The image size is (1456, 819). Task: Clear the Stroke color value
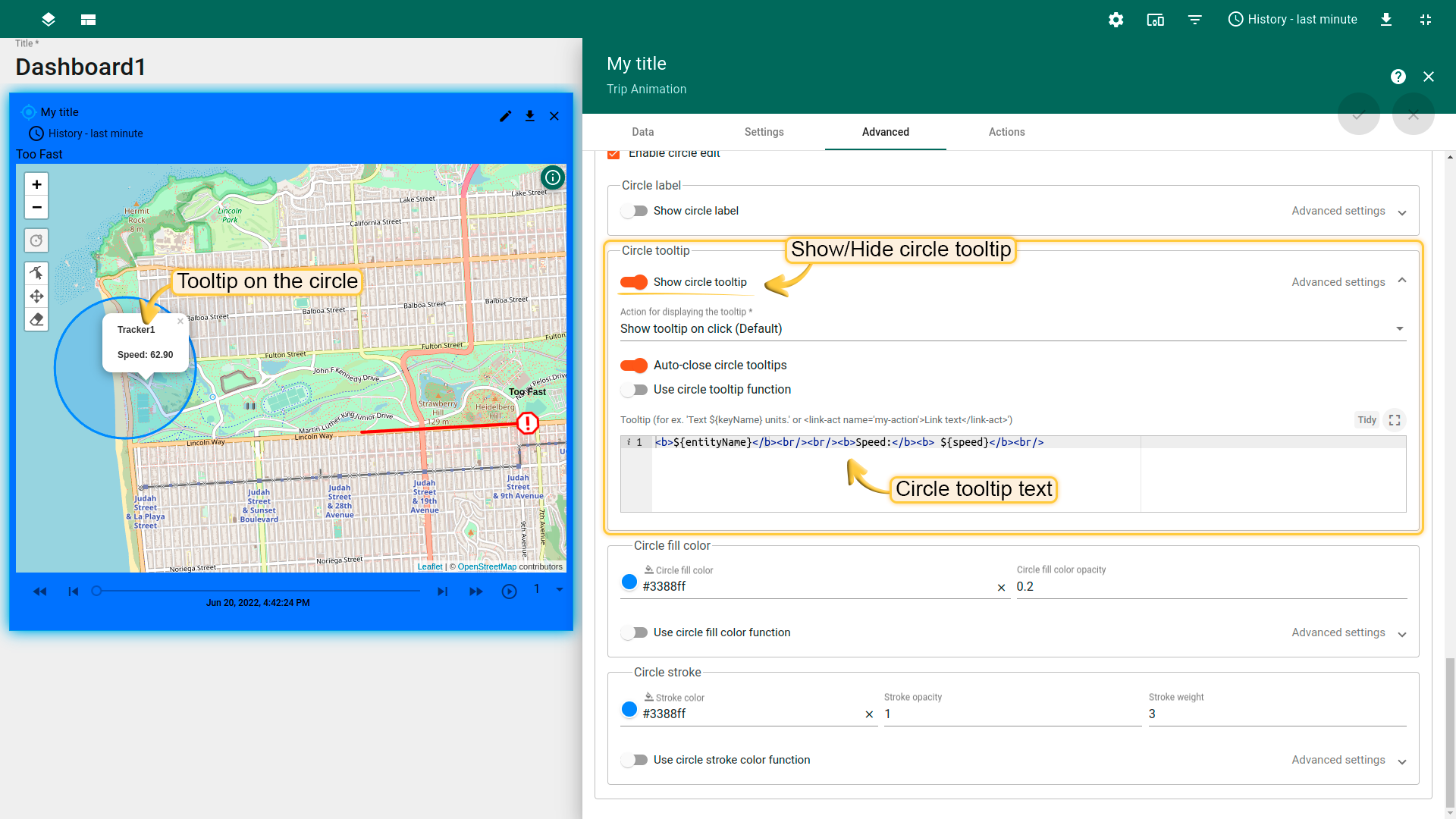[869, 714]
